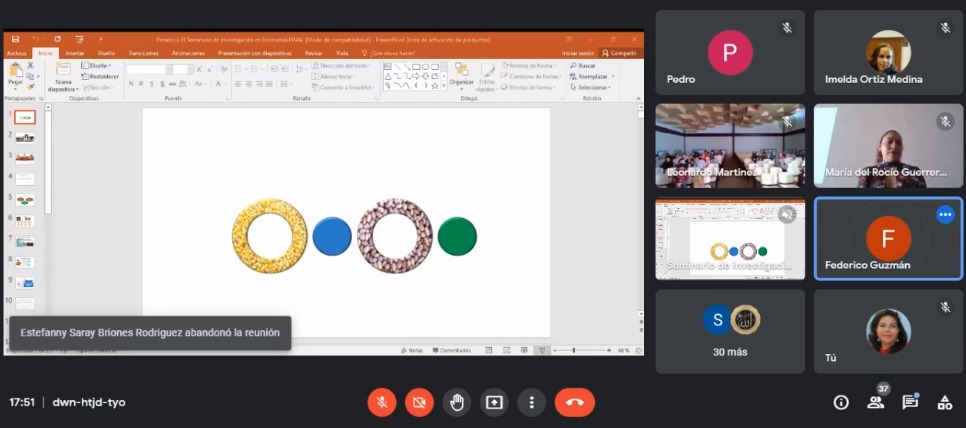Open more options three-dot menu
966x428 pixels.
click(531, 402)
